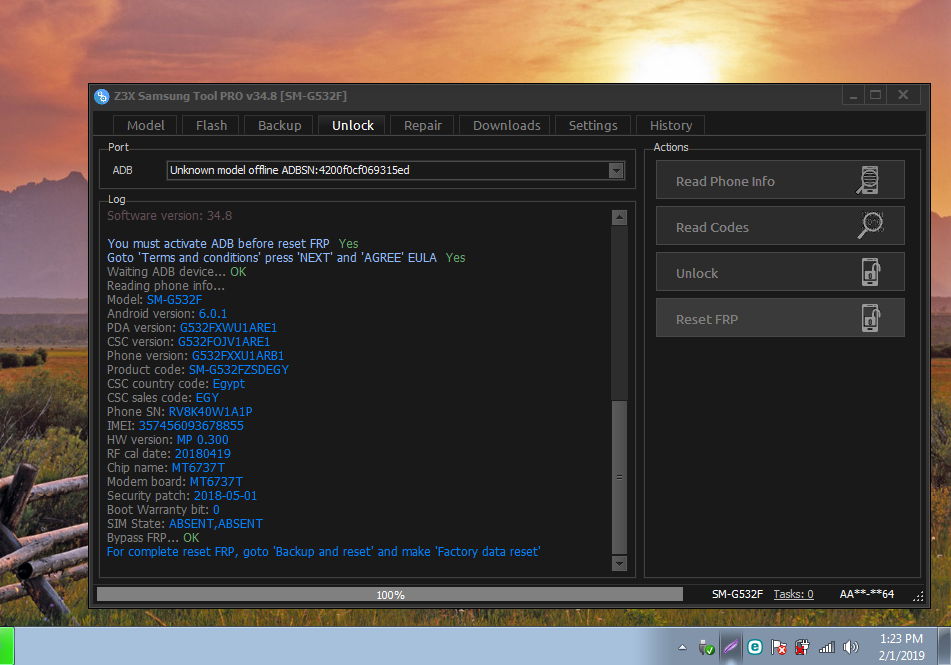Click the AA**-**64 card serial text
951x665 pixels.
coord(866,594)
